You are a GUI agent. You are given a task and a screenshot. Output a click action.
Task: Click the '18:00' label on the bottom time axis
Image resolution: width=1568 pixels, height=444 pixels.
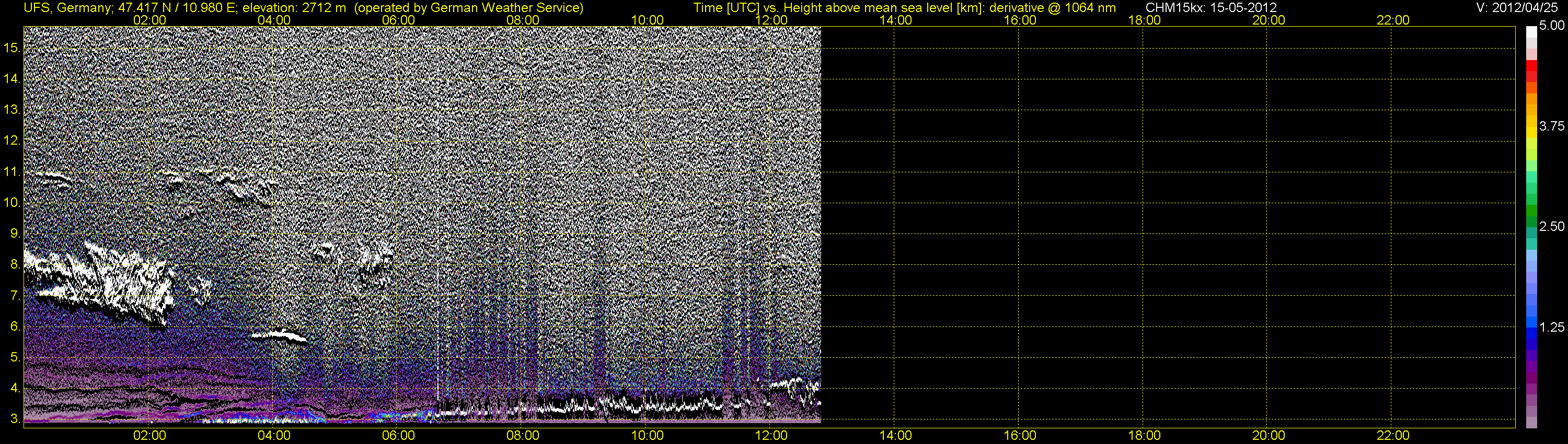tap(1144, 435)
